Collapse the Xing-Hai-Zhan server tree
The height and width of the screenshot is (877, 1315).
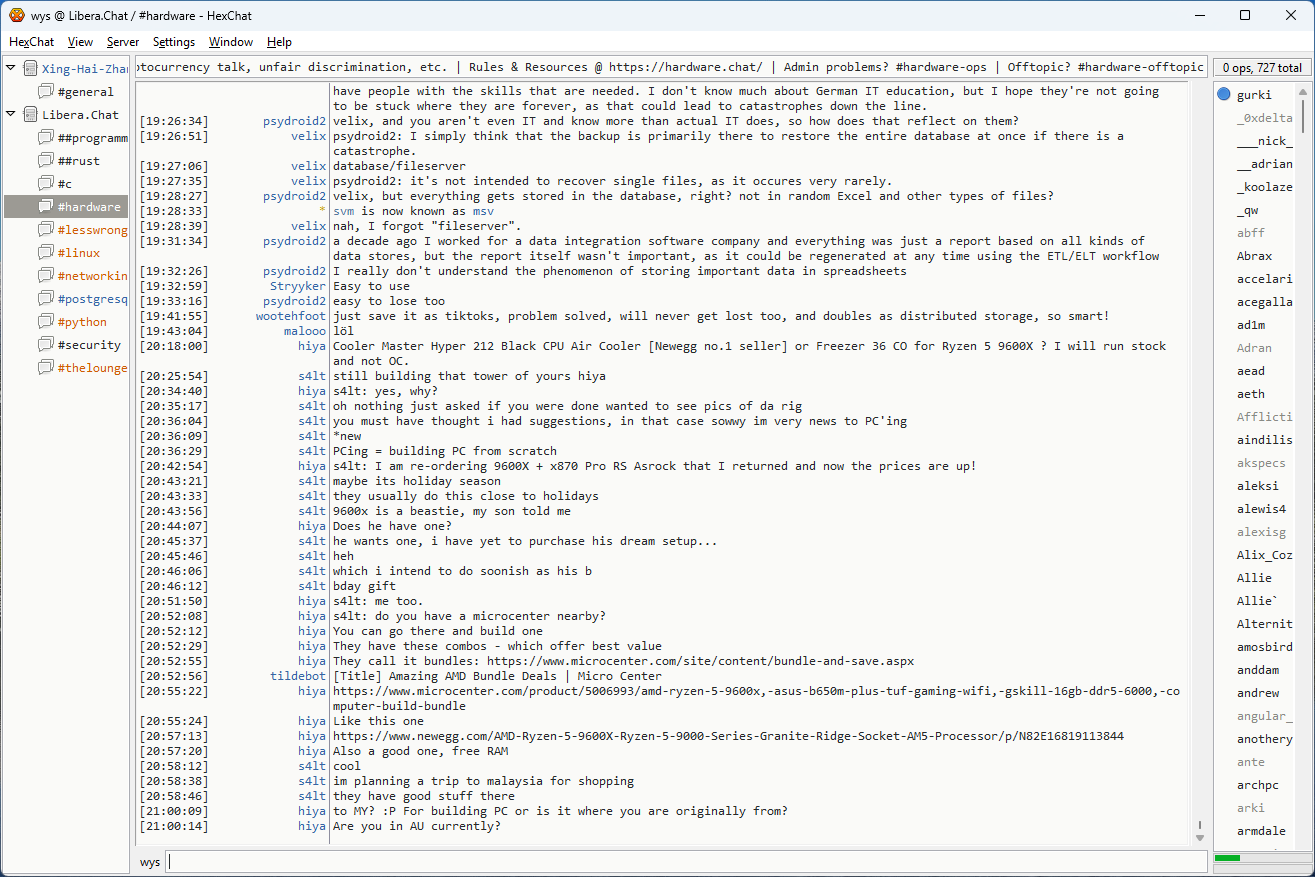click(11, 69)
